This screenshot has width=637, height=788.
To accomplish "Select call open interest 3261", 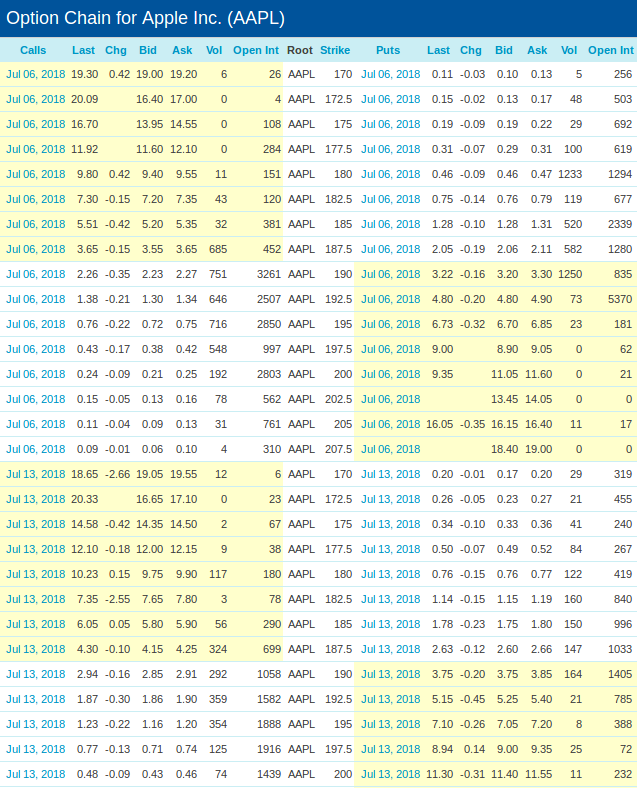I will click(x=269, y=274).
